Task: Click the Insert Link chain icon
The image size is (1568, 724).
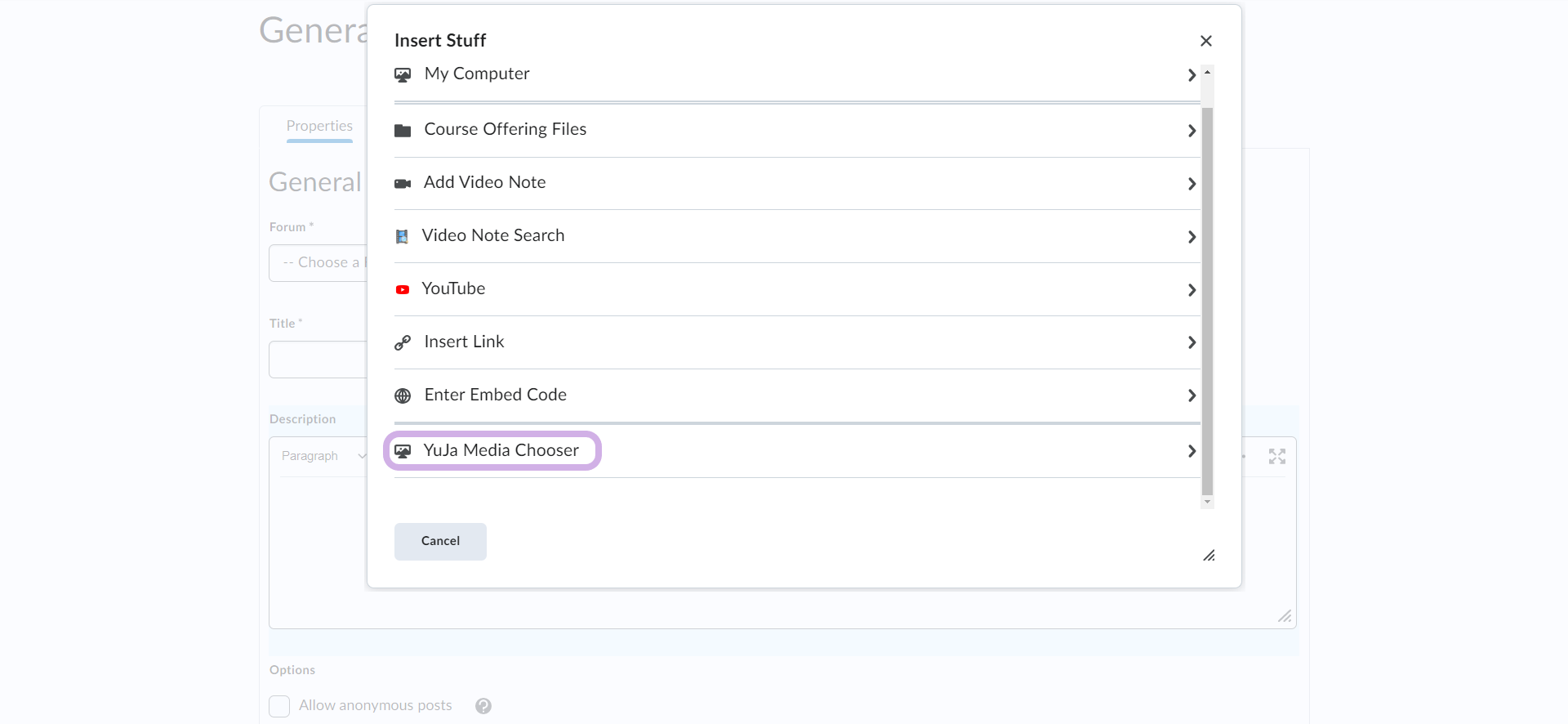Action: (x=403, y=343)
